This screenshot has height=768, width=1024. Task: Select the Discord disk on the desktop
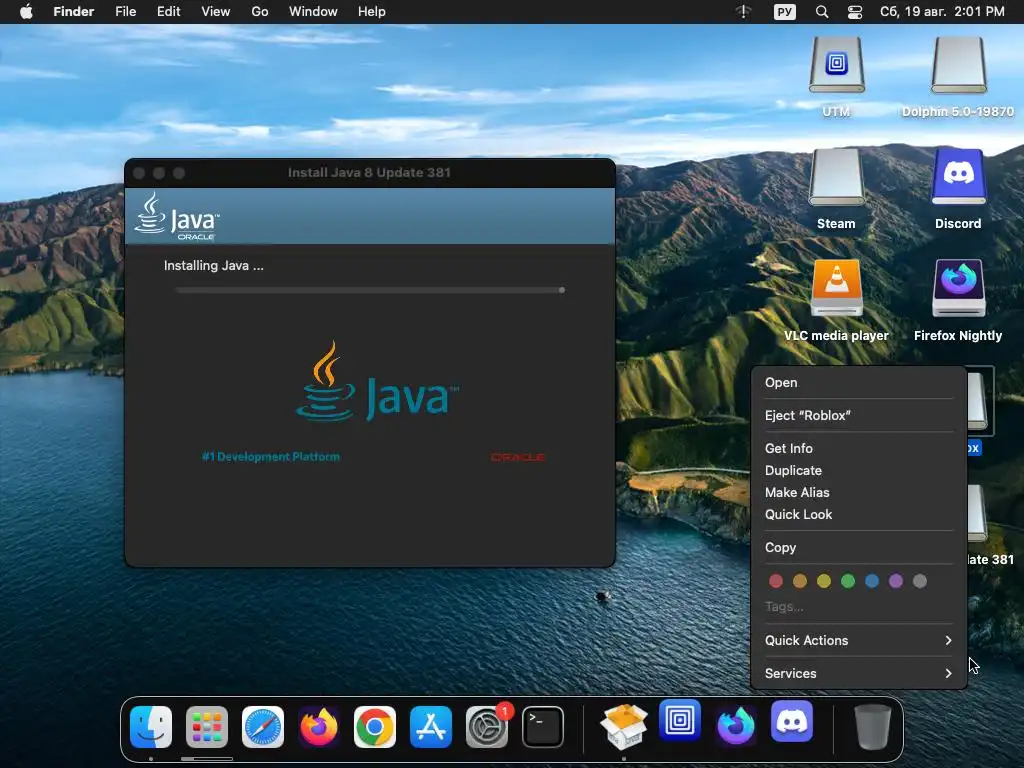pos(958,178)
